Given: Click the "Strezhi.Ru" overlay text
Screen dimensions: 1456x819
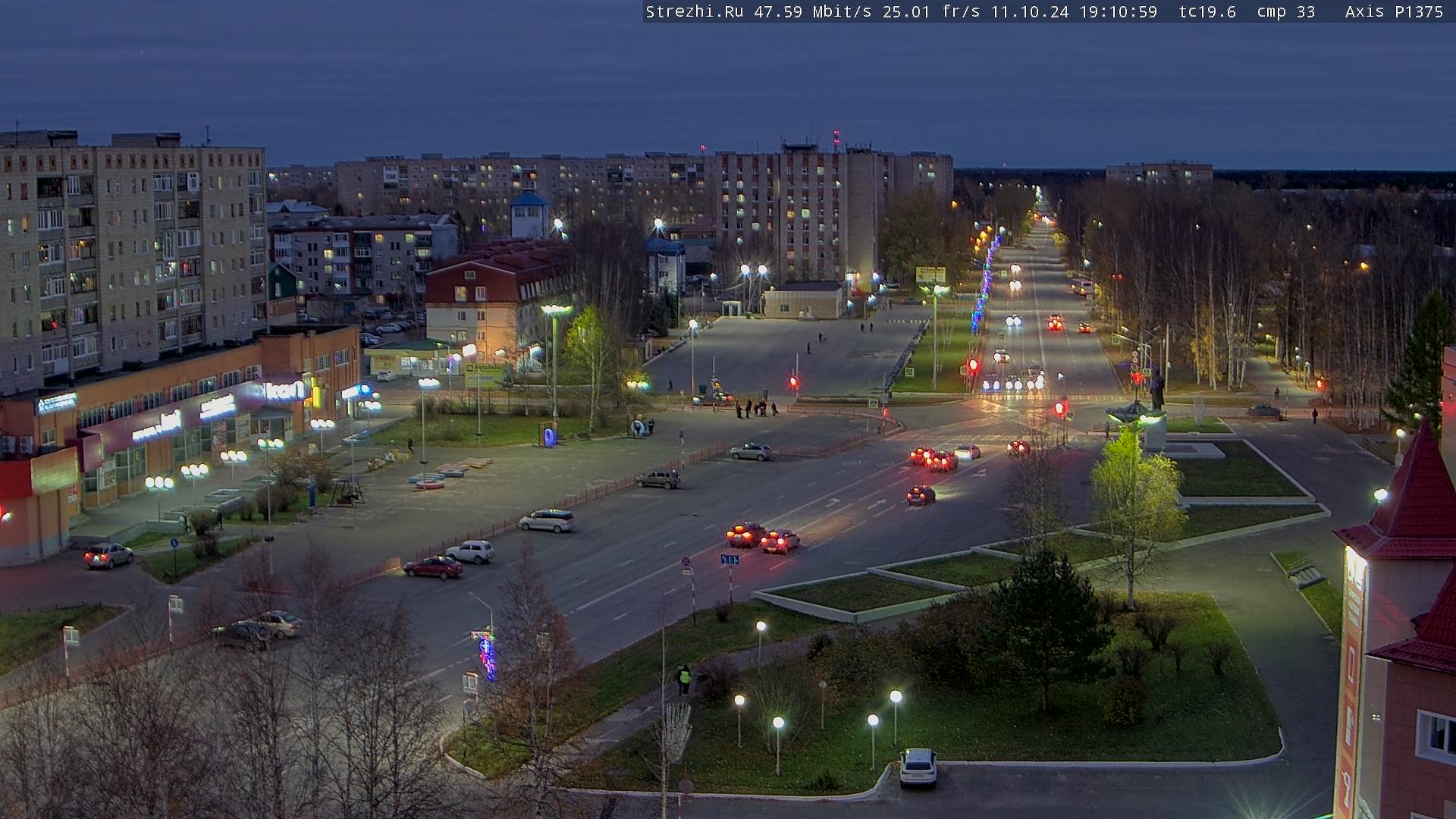Looking at the screenshot, I should pos(695,11).
